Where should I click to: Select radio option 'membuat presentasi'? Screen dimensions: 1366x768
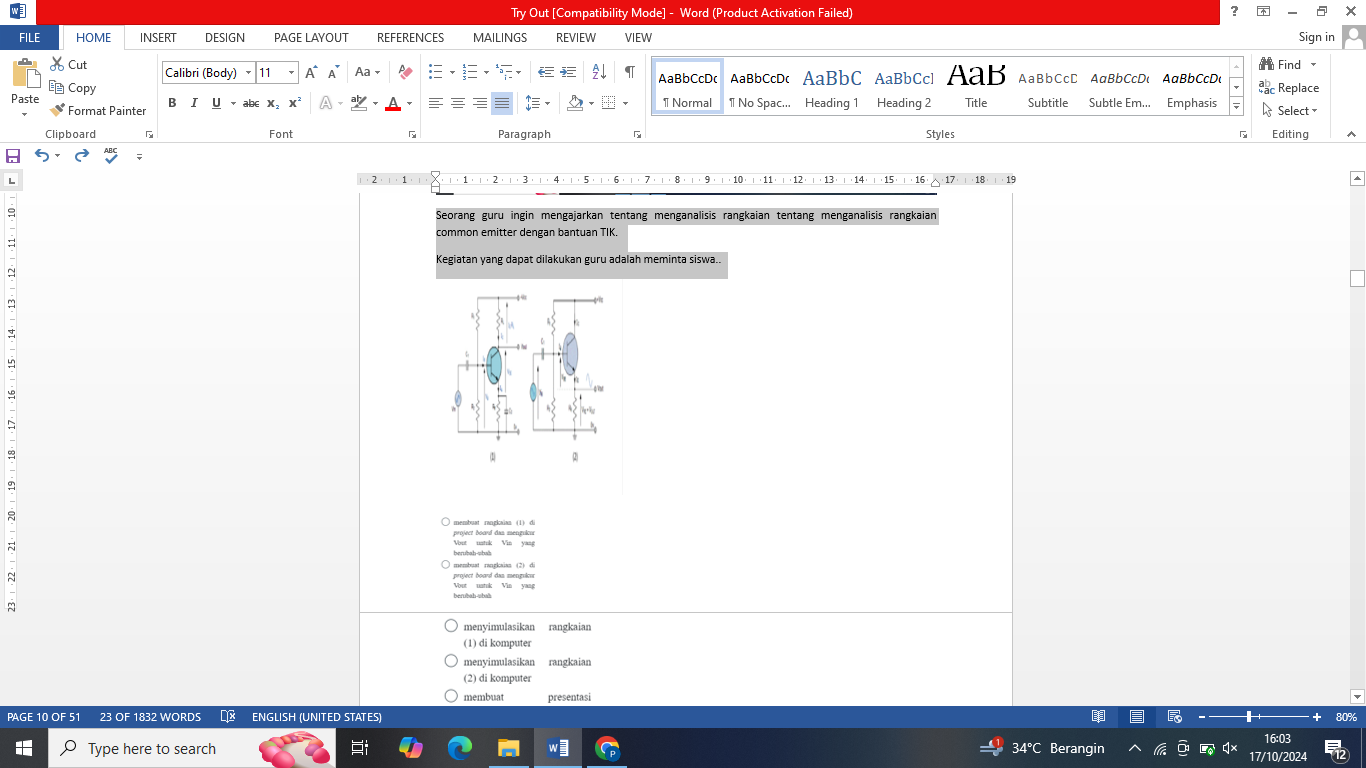(451, 697)
